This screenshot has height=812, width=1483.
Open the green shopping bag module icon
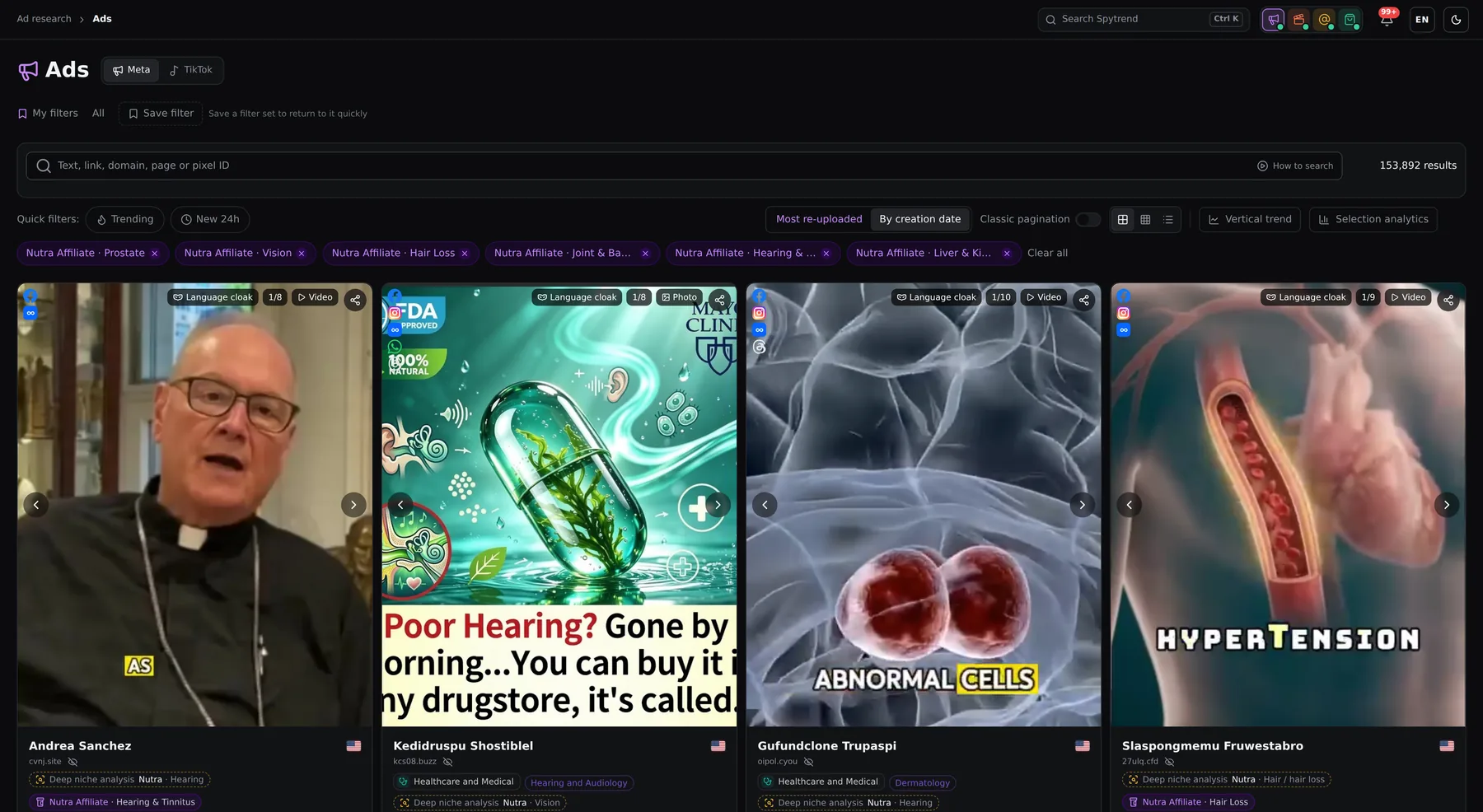point(1350,19)
